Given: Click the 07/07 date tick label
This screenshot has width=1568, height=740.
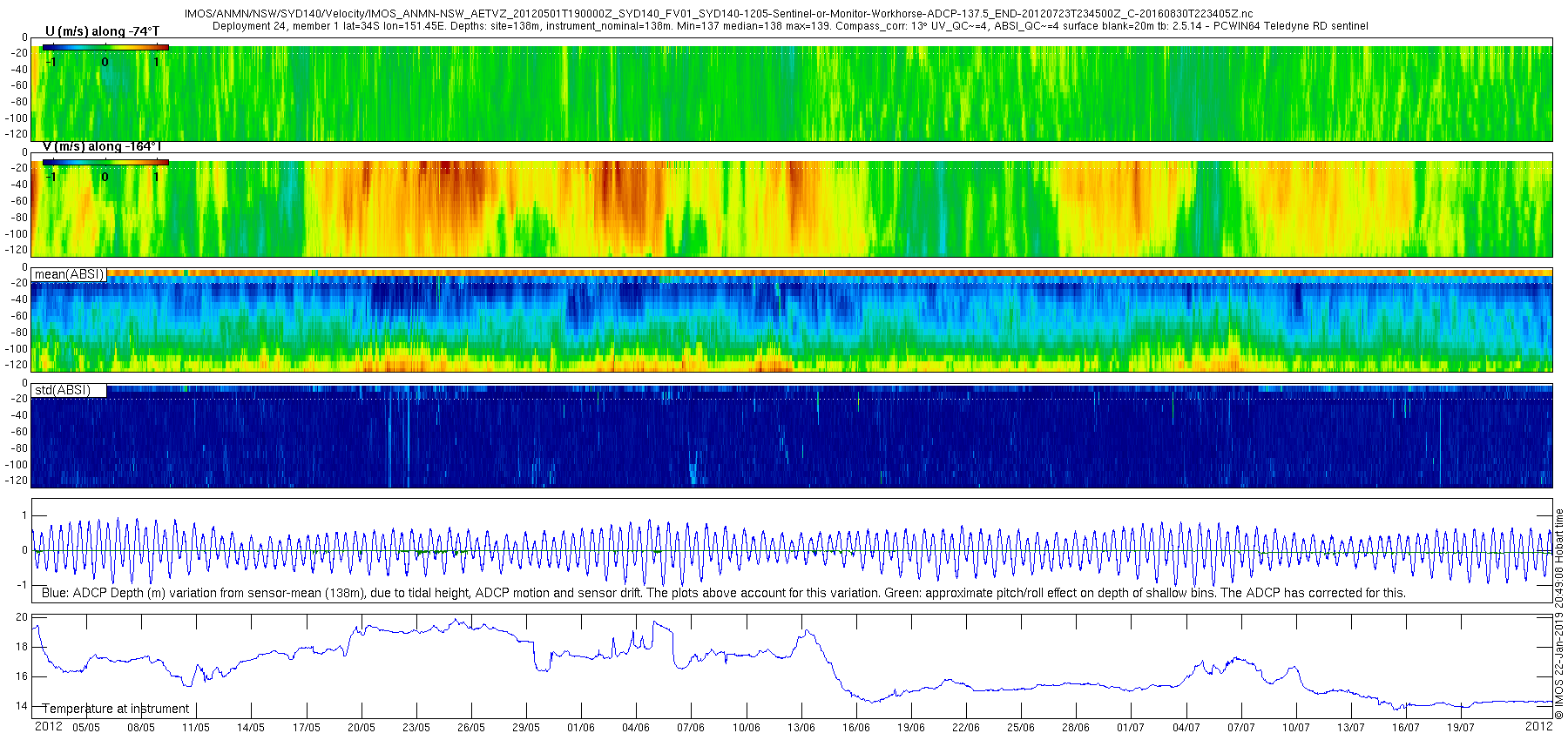Looking at the screenshot, I should coord(1241,728).
